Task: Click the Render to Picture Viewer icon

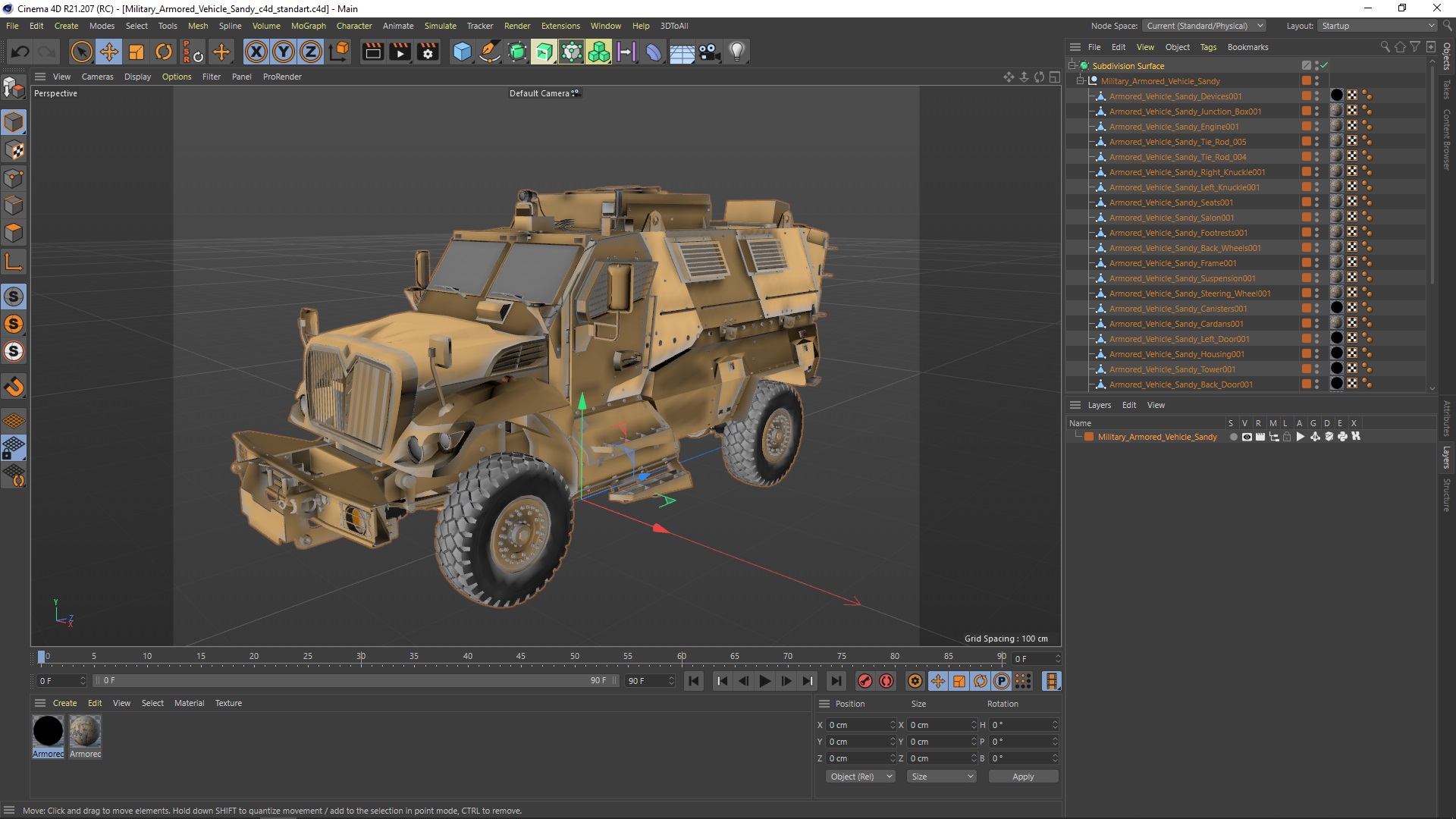Action: tap(400, 52)
